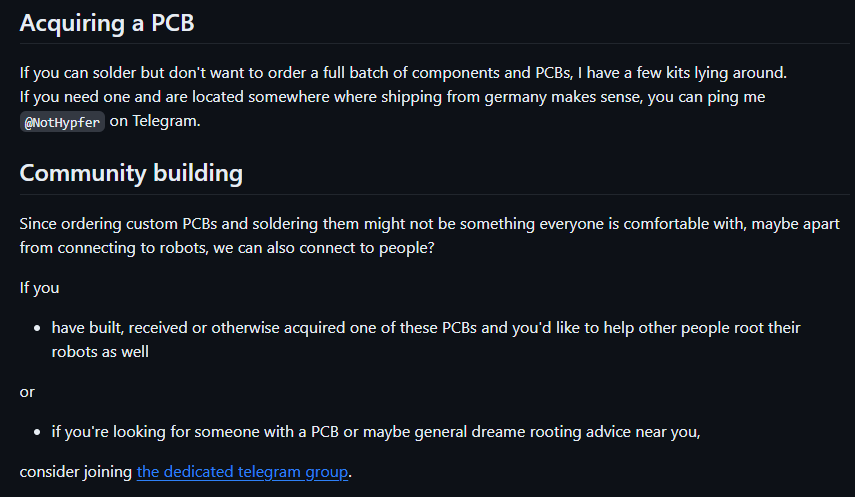The image size is (855, 497).
Task: Click the standalone 'or' text
Action: click(27, 392)
